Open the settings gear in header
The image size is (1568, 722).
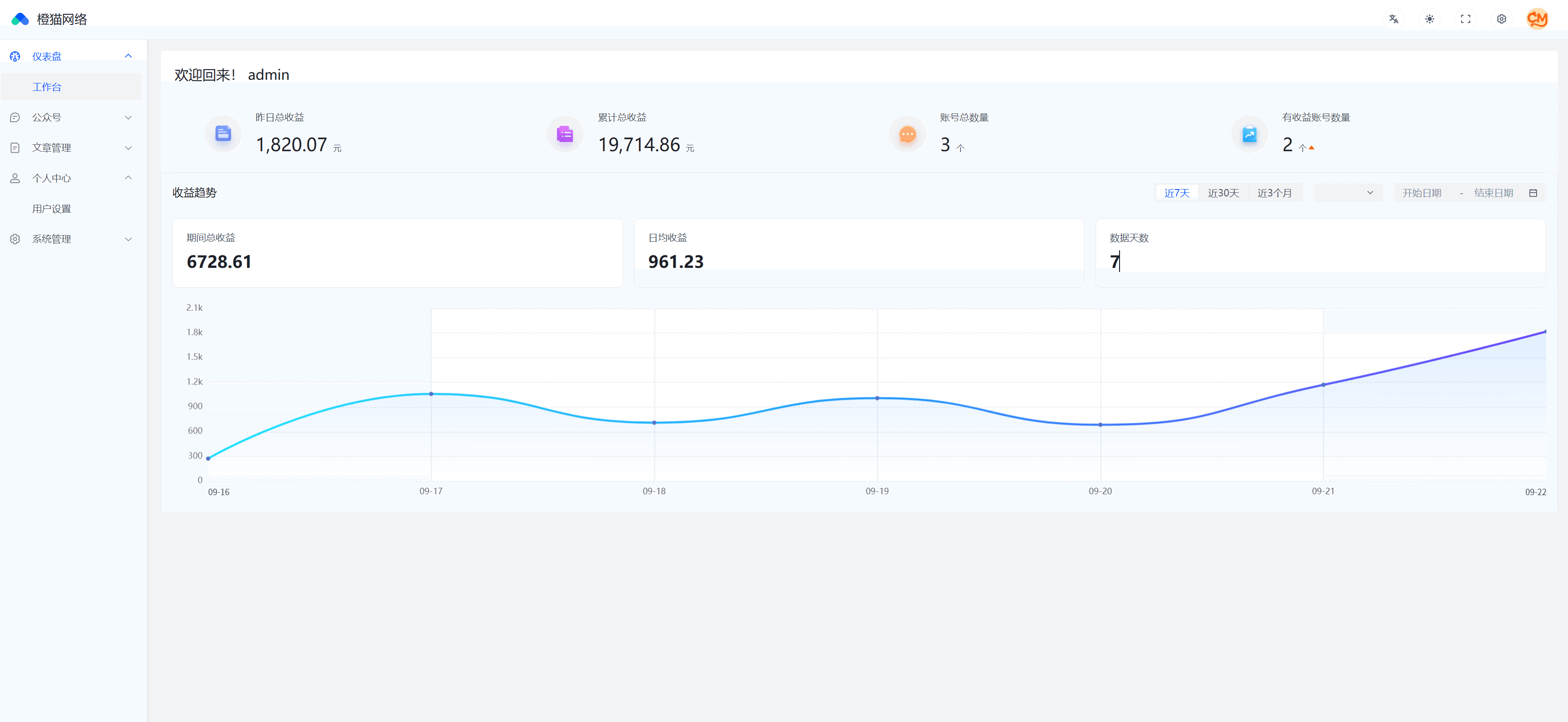[x=1501, y=19]
